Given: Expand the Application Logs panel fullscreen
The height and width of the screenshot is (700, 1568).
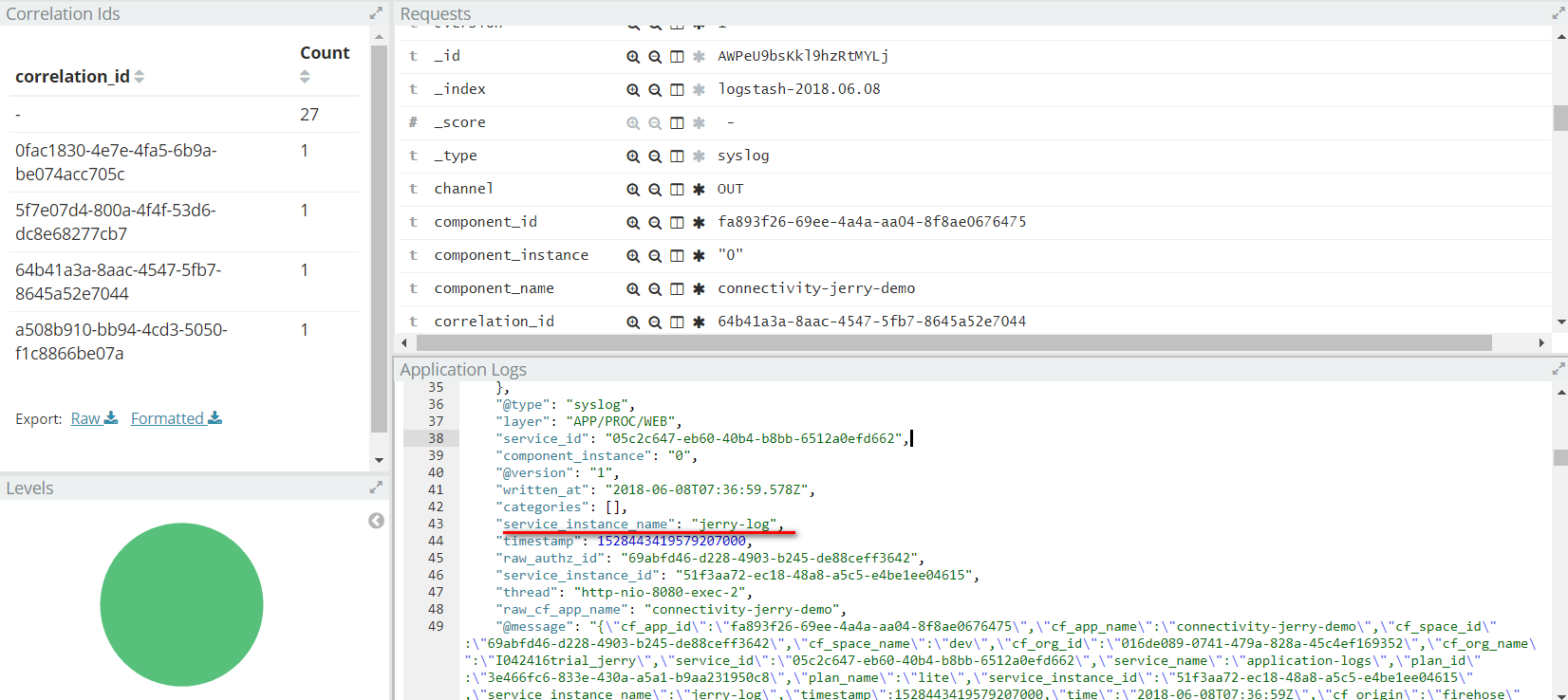Looking at the screenshot, I should 1558,369.
